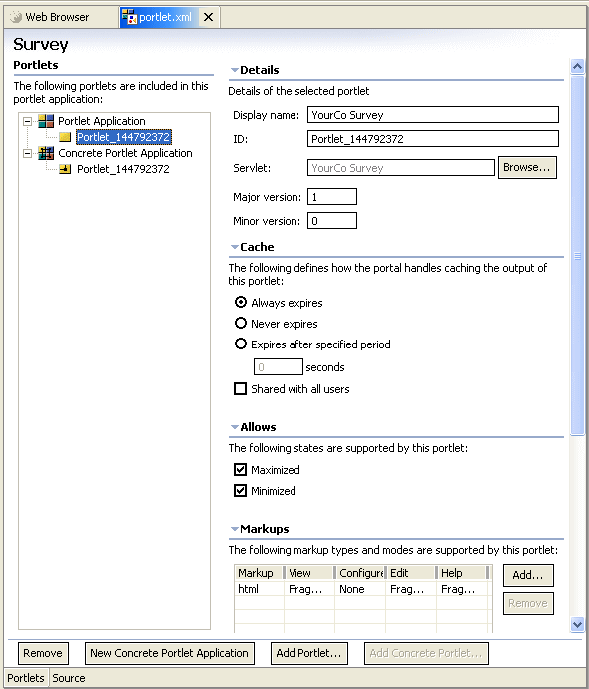Screen dimensions: 589x689
Task: Collapse the Concrete Portlet Application tree node
Action: point(27,153)
